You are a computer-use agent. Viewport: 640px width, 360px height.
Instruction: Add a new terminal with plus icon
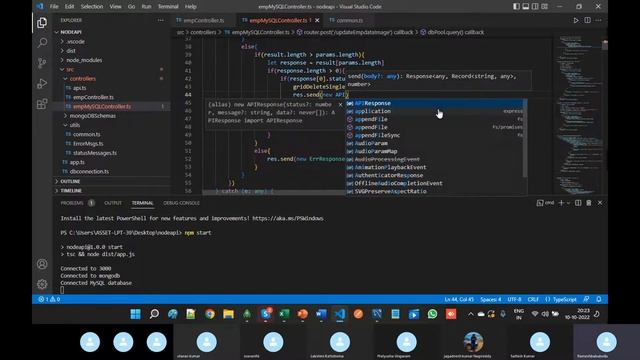click(561, 203)
